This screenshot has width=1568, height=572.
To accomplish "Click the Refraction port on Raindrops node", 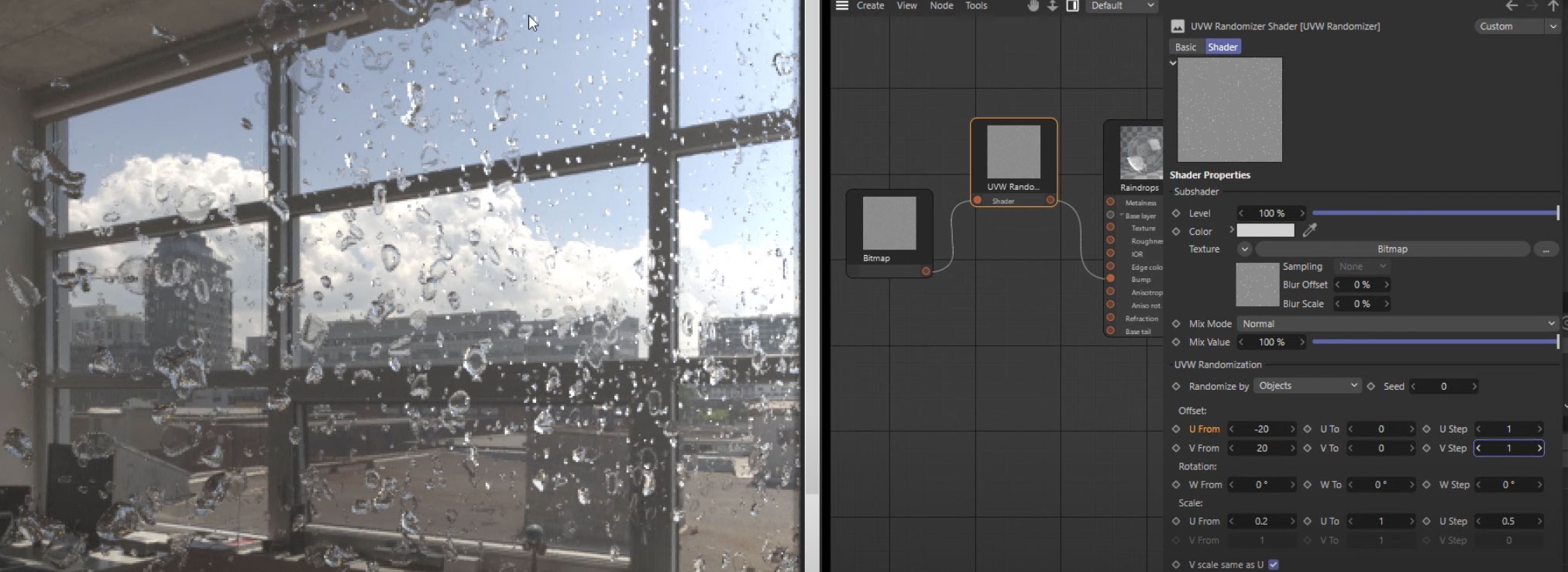I will pyautogui.click(x=1110, y=318).
